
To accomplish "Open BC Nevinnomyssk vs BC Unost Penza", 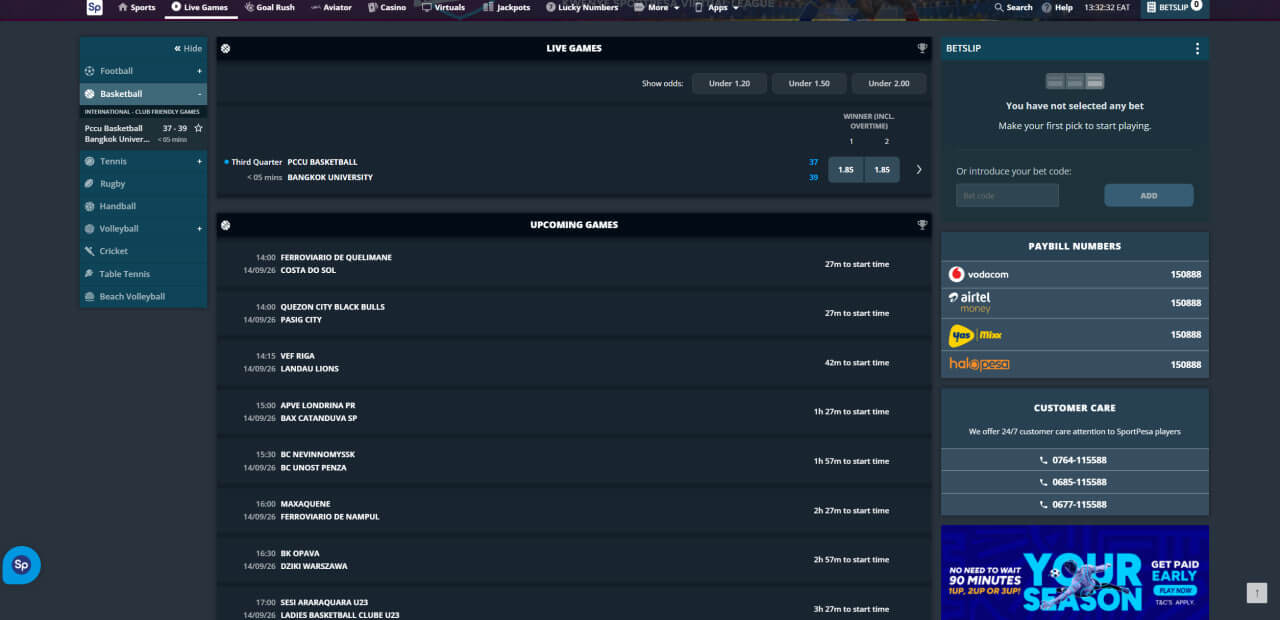I will click(574, 461).
